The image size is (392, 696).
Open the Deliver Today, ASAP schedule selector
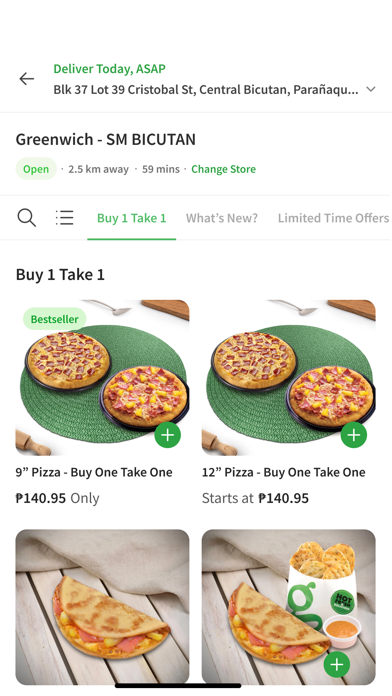(x=110, y=69)
